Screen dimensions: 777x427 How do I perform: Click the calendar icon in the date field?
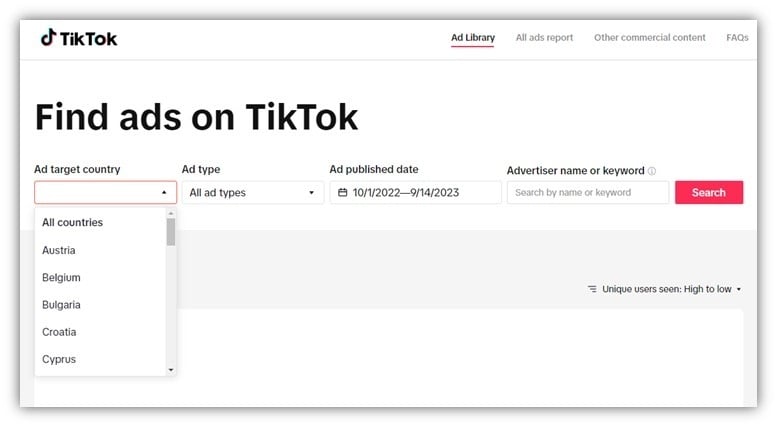[x=342, y=192]
